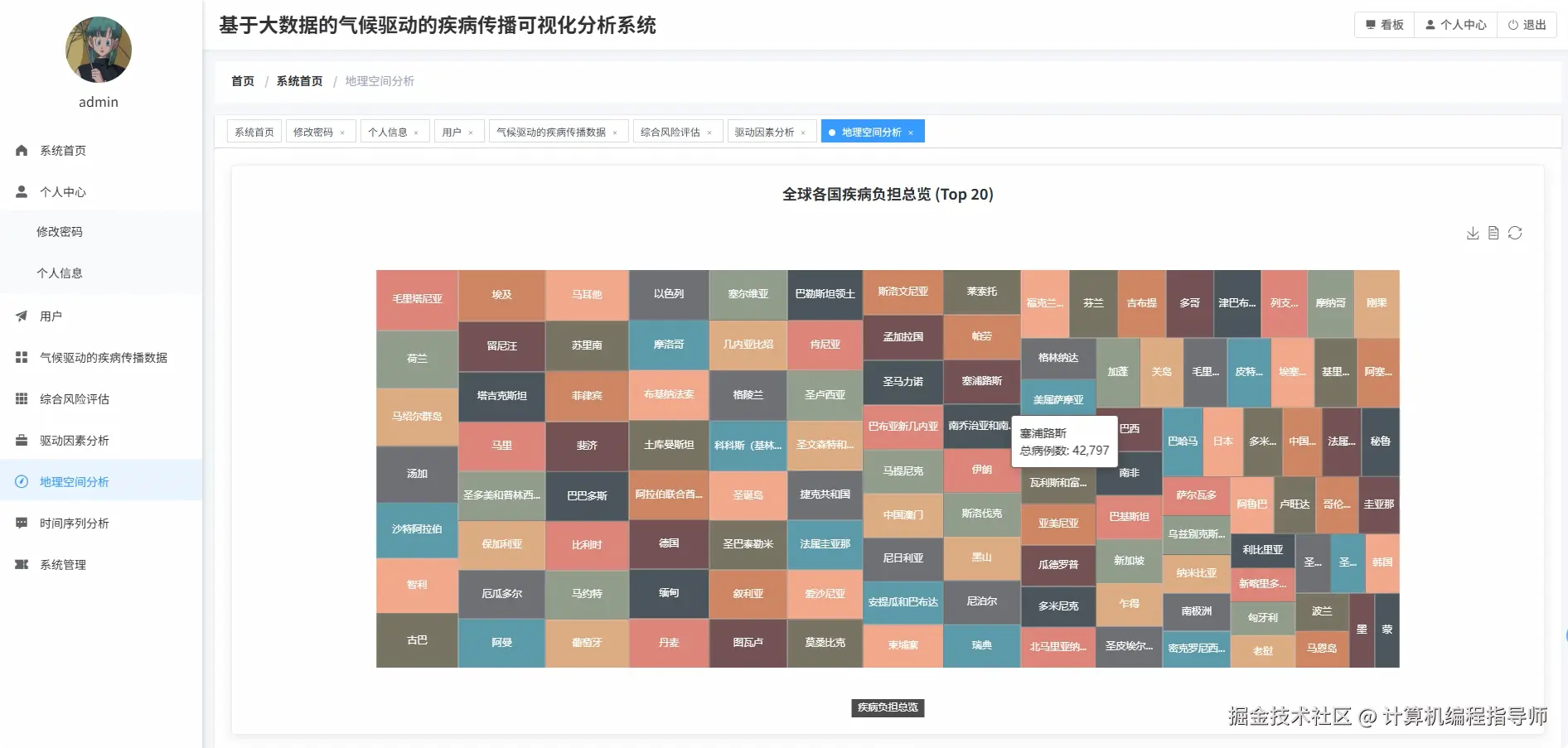Click the admin avatar picture
Screen dimensions: 1568x748
(99, 50)
